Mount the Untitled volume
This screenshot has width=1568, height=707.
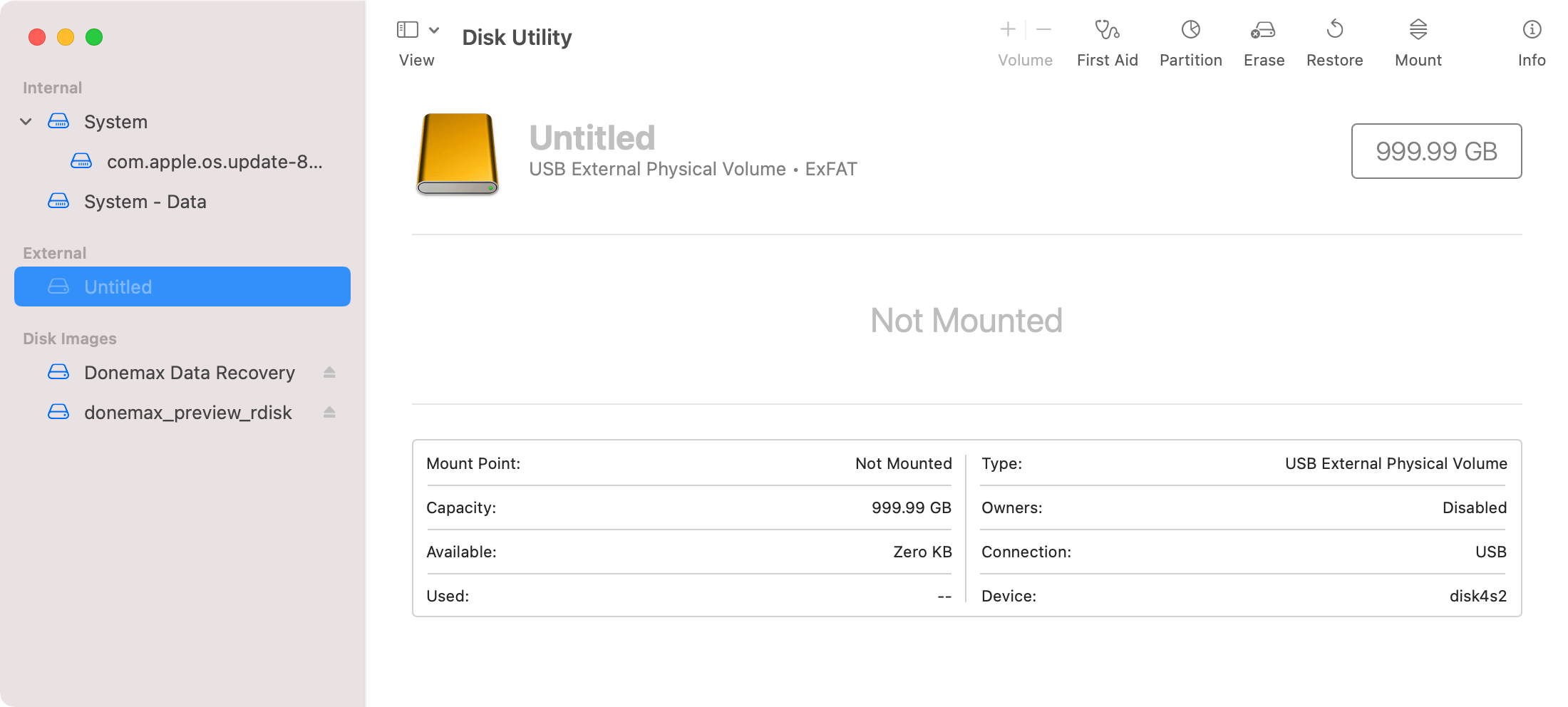pos(1418,39)
